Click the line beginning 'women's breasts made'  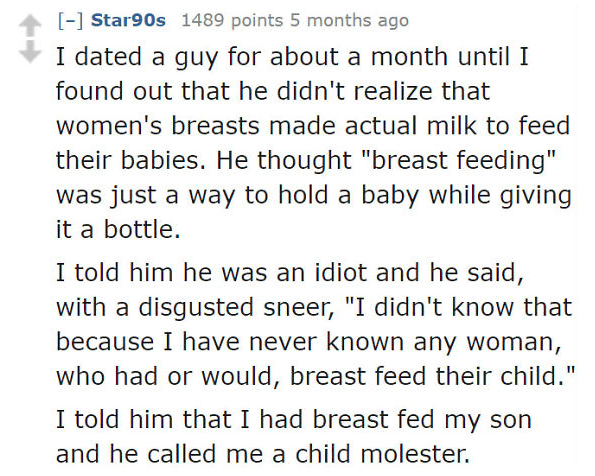313,126
